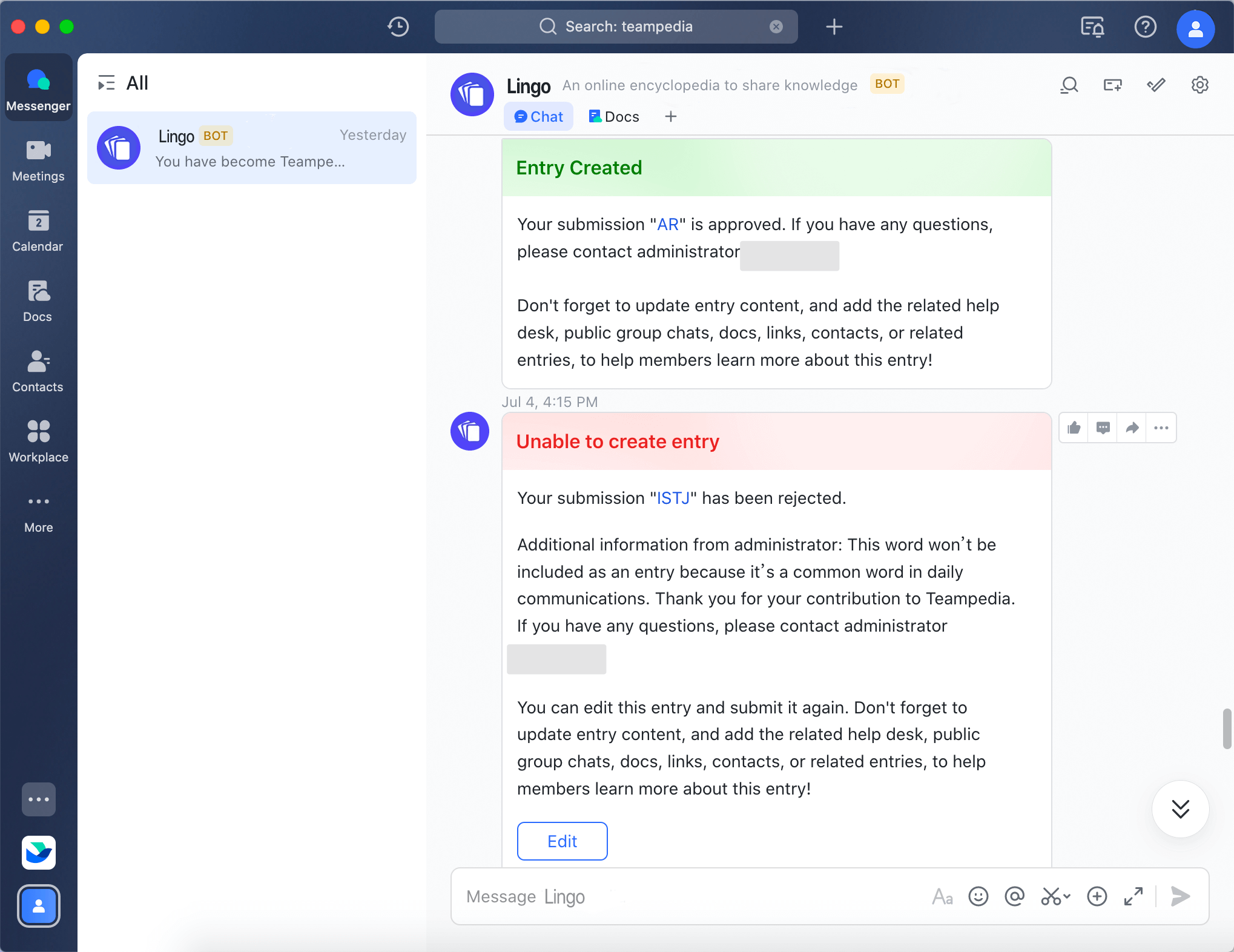
Task: Open Docs in the left sidebar
Action: pos(38,301)
